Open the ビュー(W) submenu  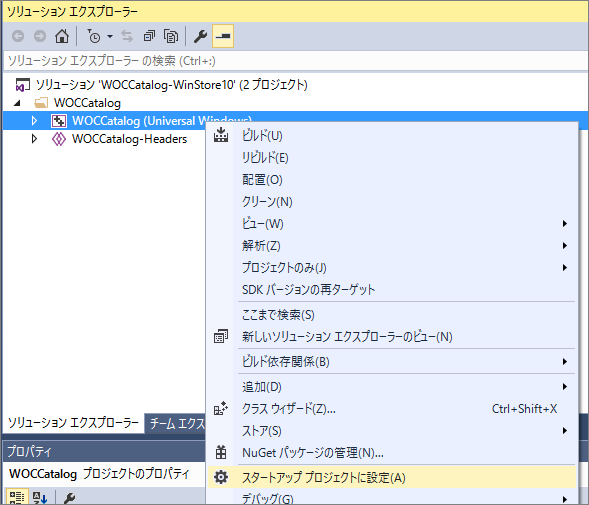(391, 224)
